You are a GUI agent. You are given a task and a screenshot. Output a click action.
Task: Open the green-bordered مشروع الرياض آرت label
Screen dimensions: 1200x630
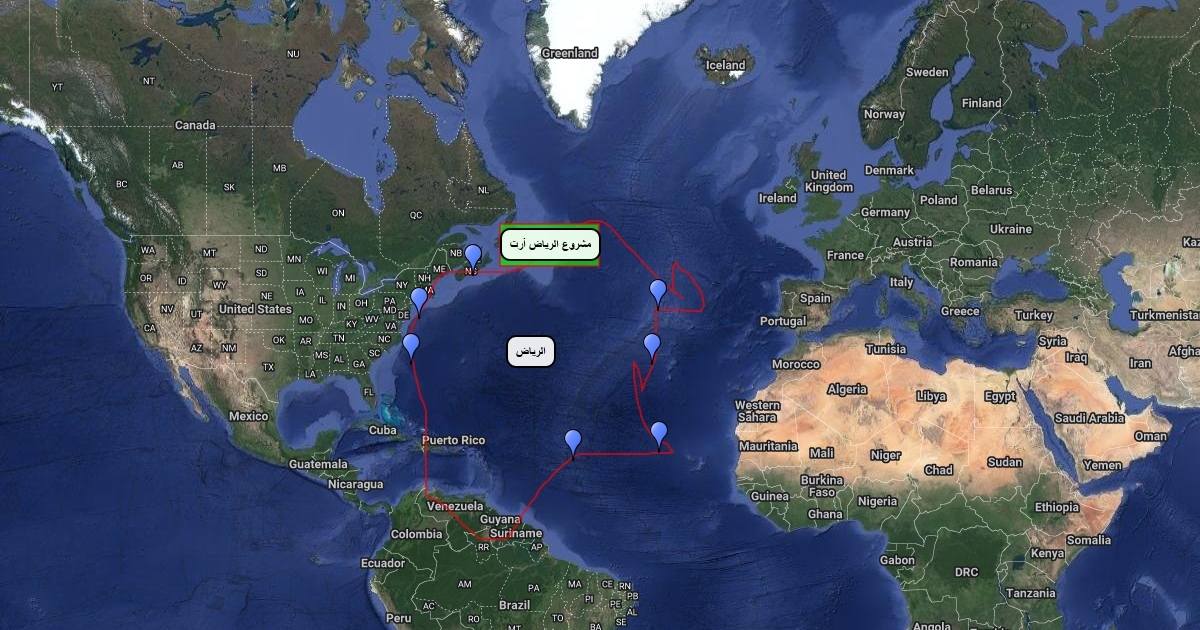tap(550, 244)
